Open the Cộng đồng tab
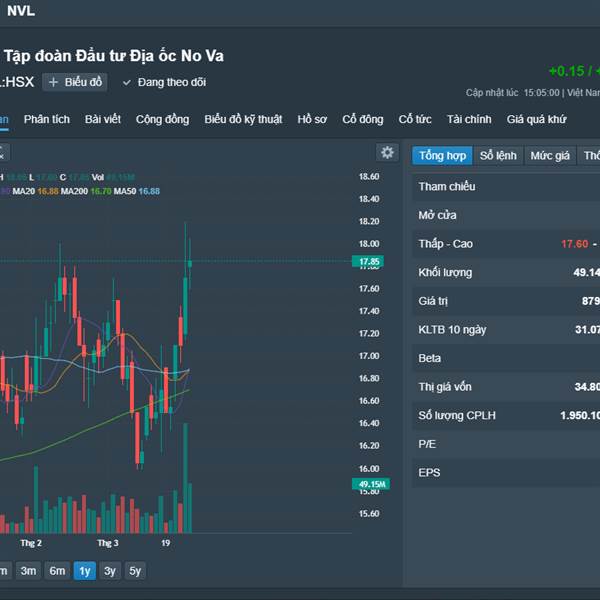600x600 pixels. click(162, 119)
